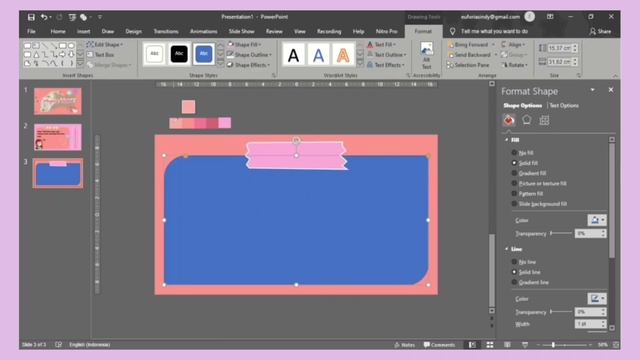Click the Alt Text button
Screen dimensions: 640x360
click(x=427, y=55)
